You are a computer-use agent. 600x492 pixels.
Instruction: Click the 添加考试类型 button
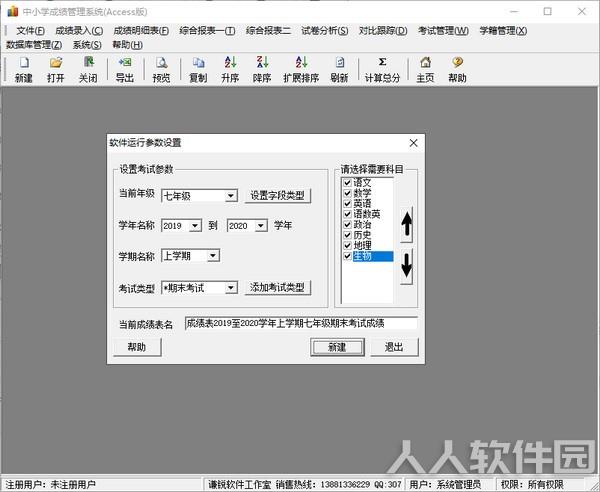[x=277, y=287]
